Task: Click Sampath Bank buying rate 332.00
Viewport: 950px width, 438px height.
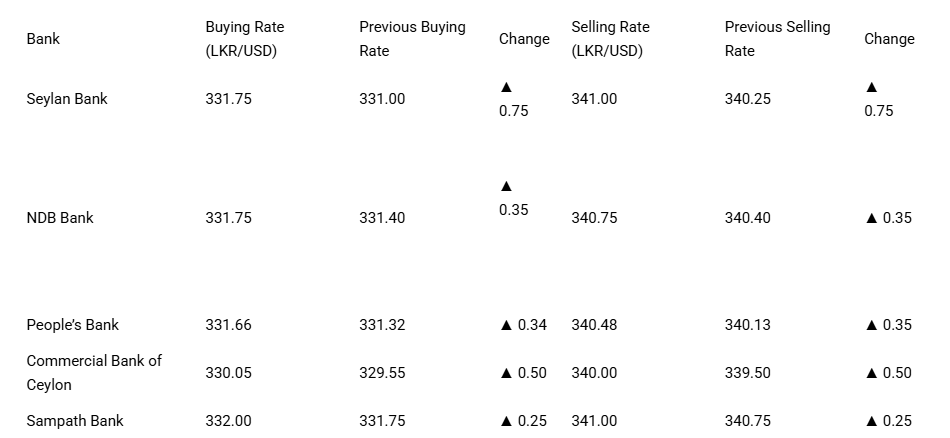Action: coord(228,421)
